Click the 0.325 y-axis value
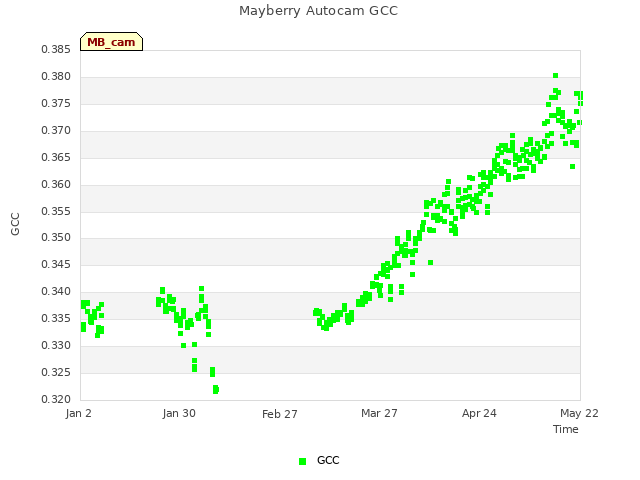Image resolution: width=640 pixels, height=480 pixels. pos(56,372)
